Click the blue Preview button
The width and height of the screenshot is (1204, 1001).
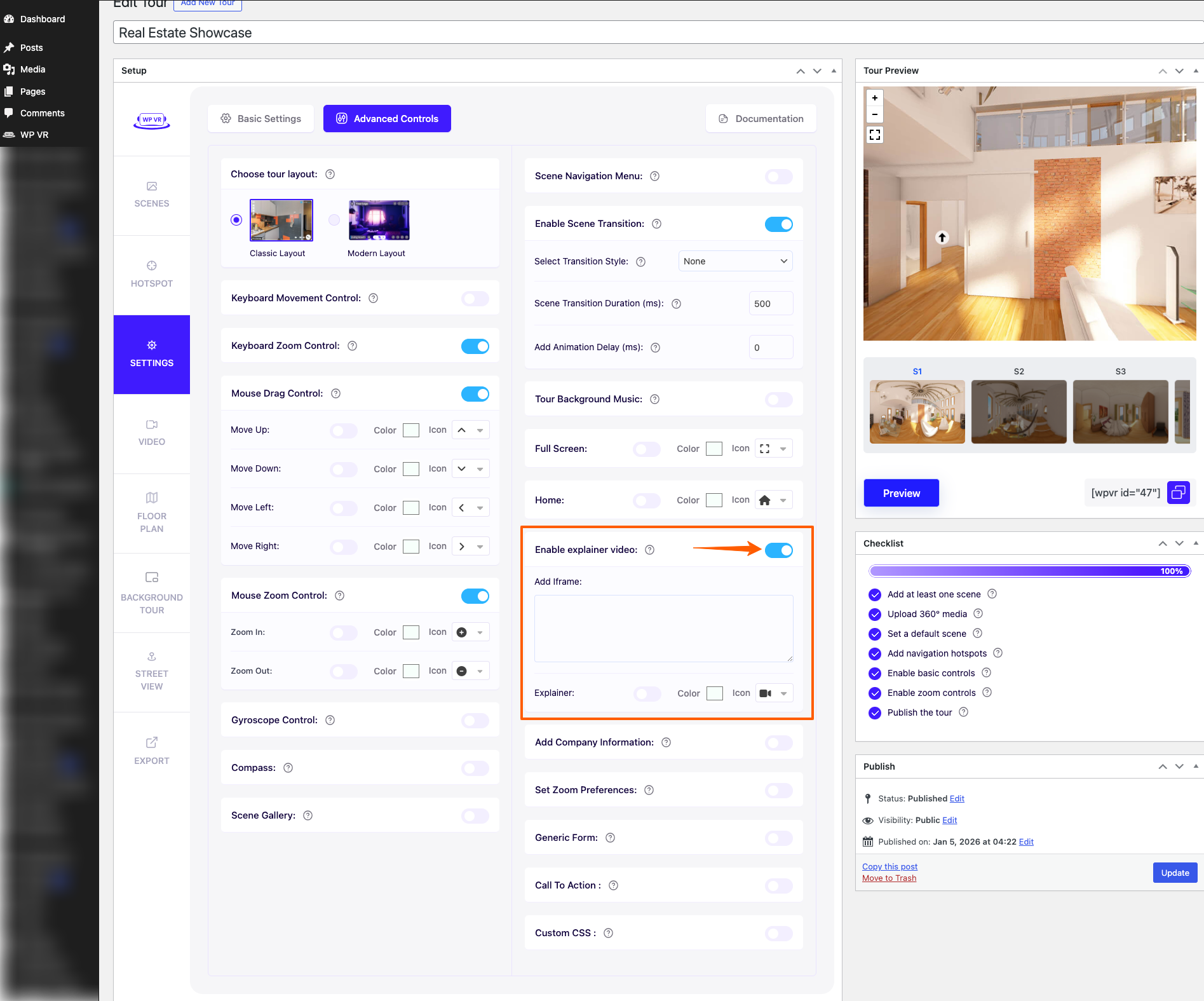tap(901, 493)
